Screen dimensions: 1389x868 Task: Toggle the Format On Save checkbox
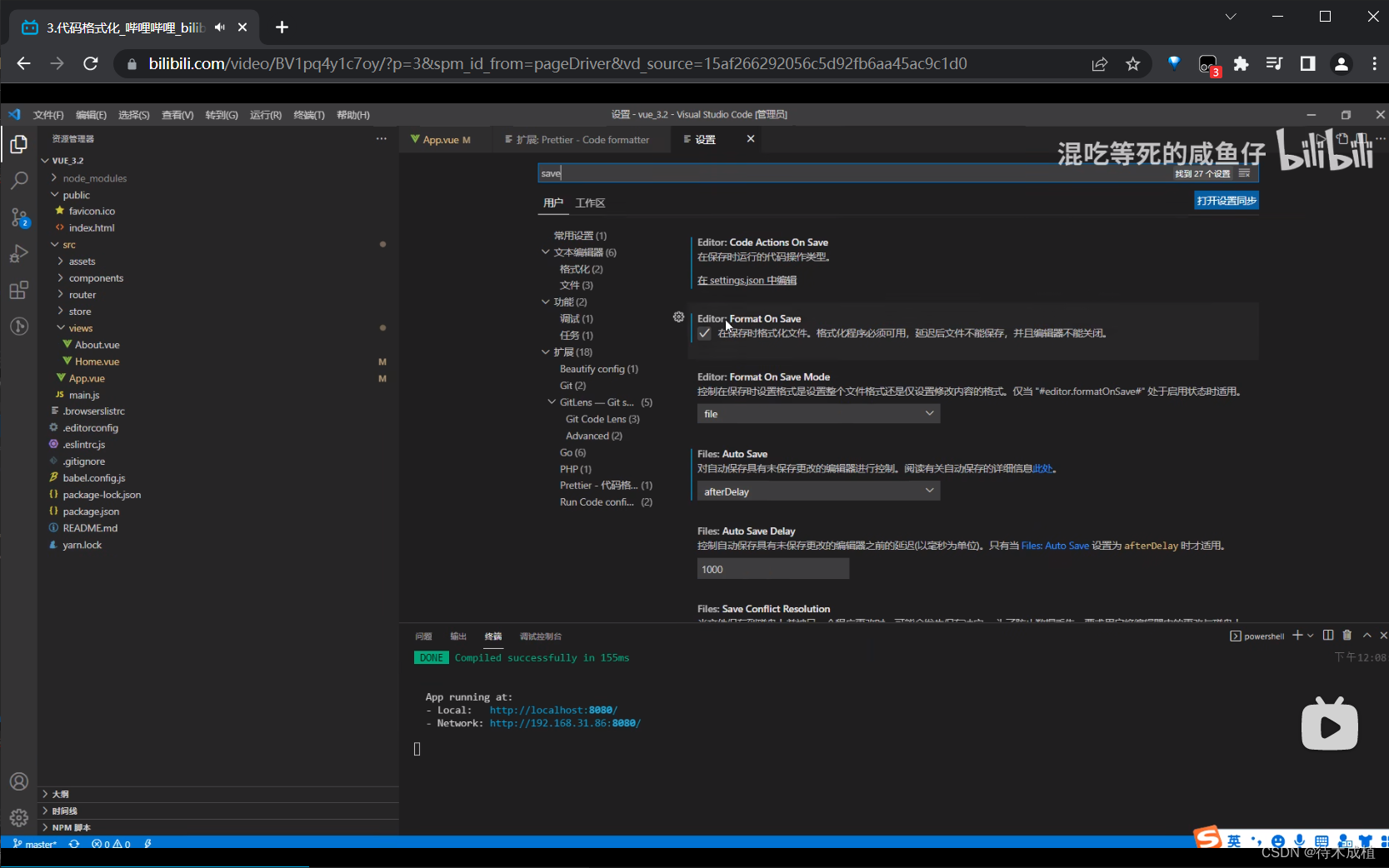705,333
